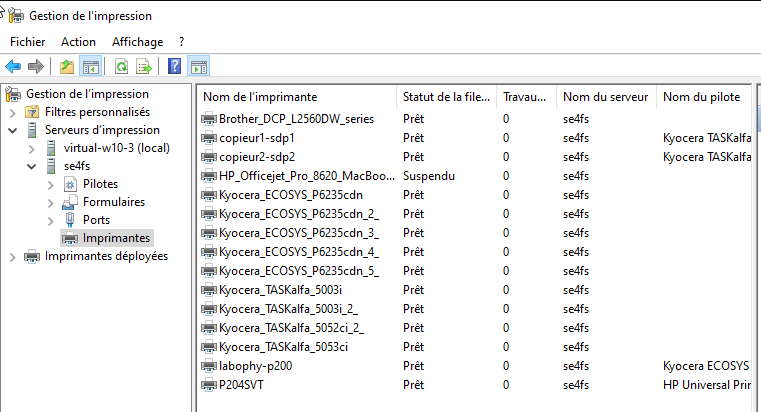The width and height of the screenshot is (761, 412).
Task: Click the Export list toolbar icon
Action: click(144, 66)
